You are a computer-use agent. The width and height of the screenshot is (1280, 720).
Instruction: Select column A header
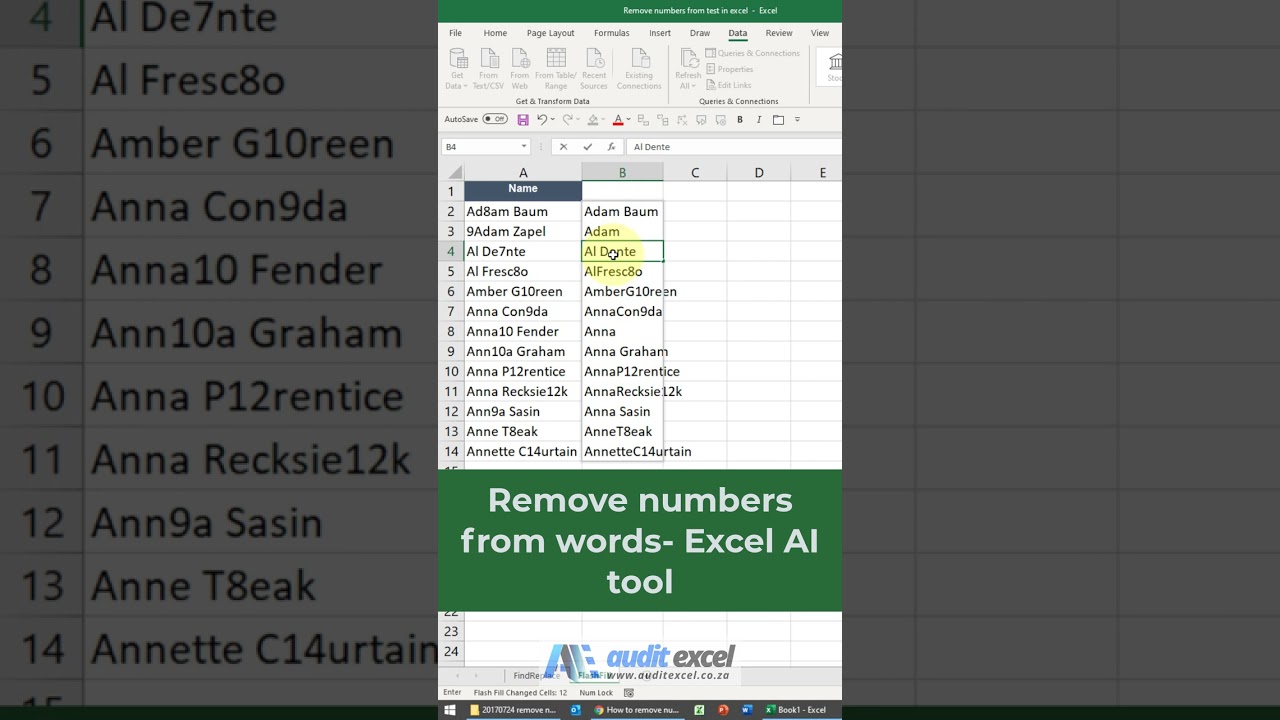523,173
